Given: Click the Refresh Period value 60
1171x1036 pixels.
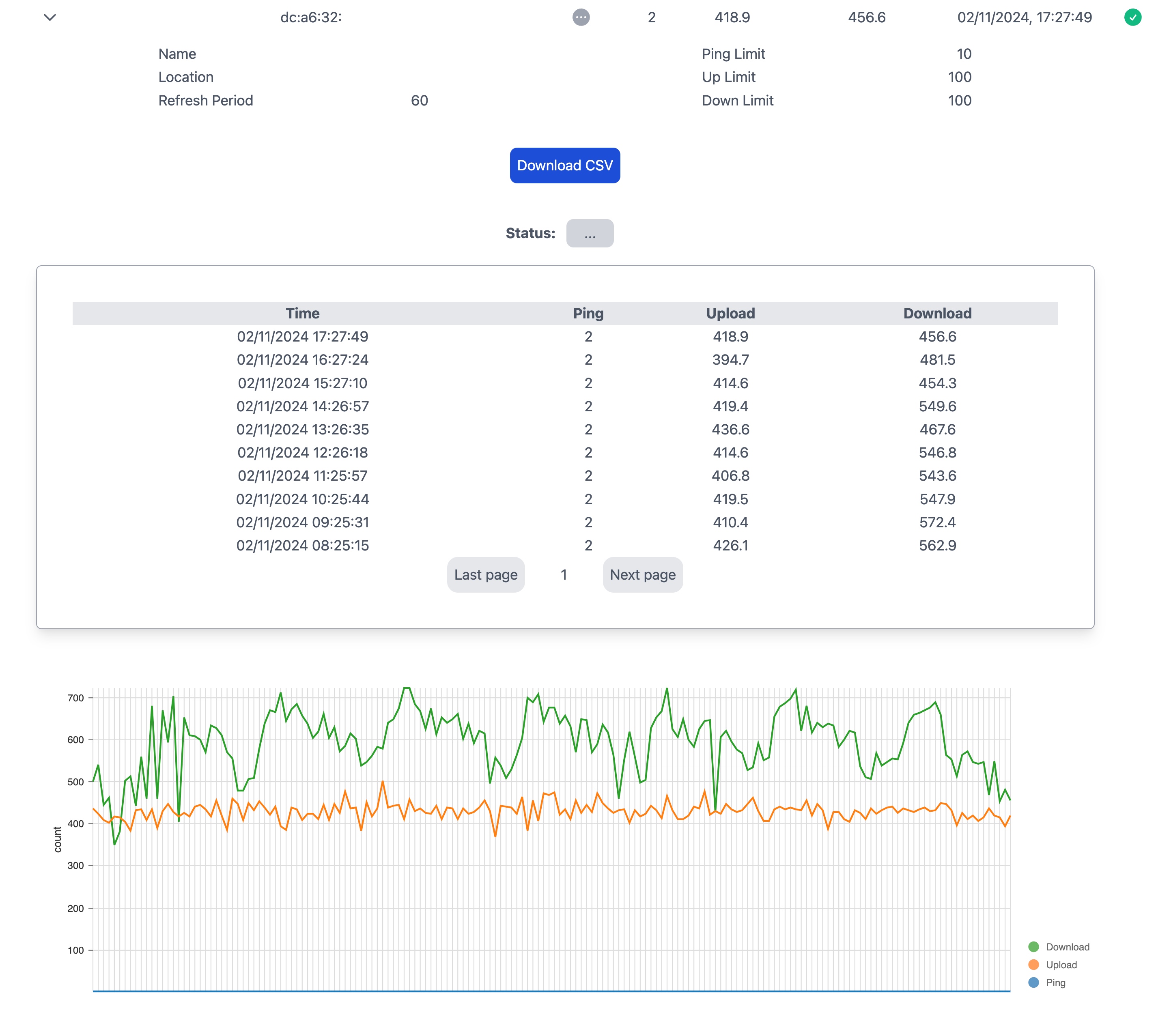Looking at the screenshot, I should click(420, 101).
